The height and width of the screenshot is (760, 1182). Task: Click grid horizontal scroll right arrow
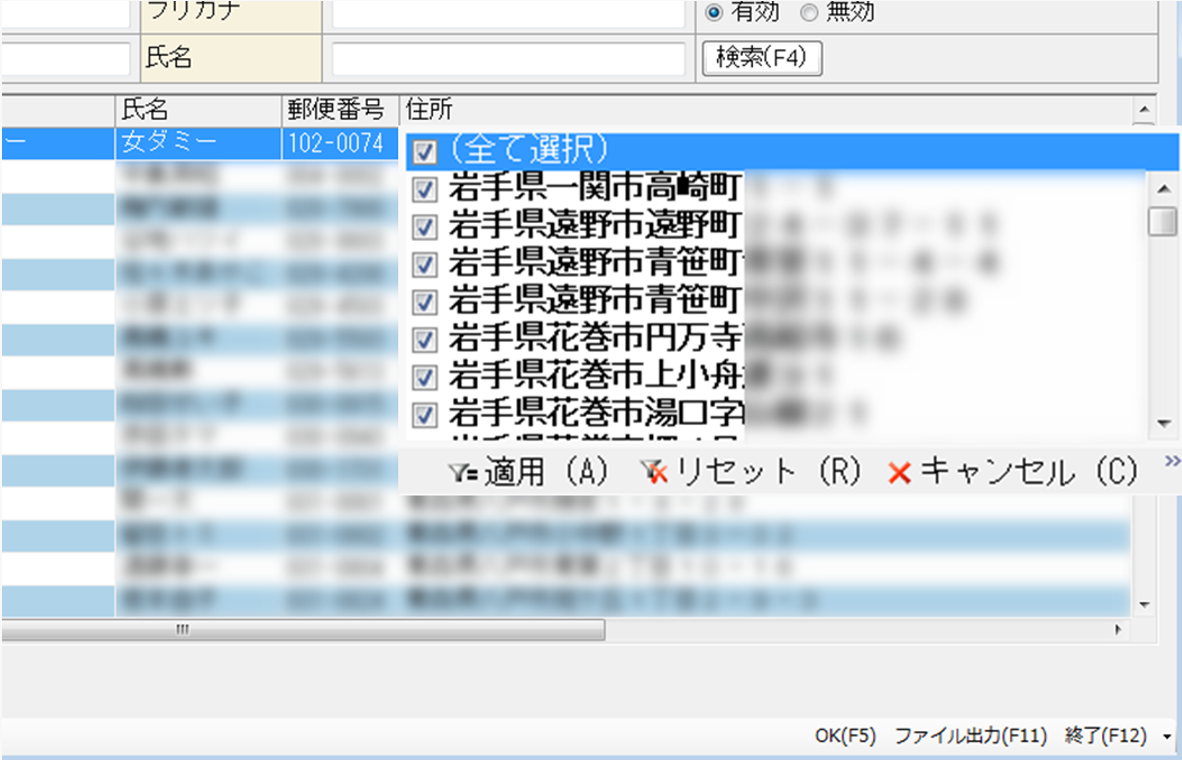click(x=1118, y=629)
